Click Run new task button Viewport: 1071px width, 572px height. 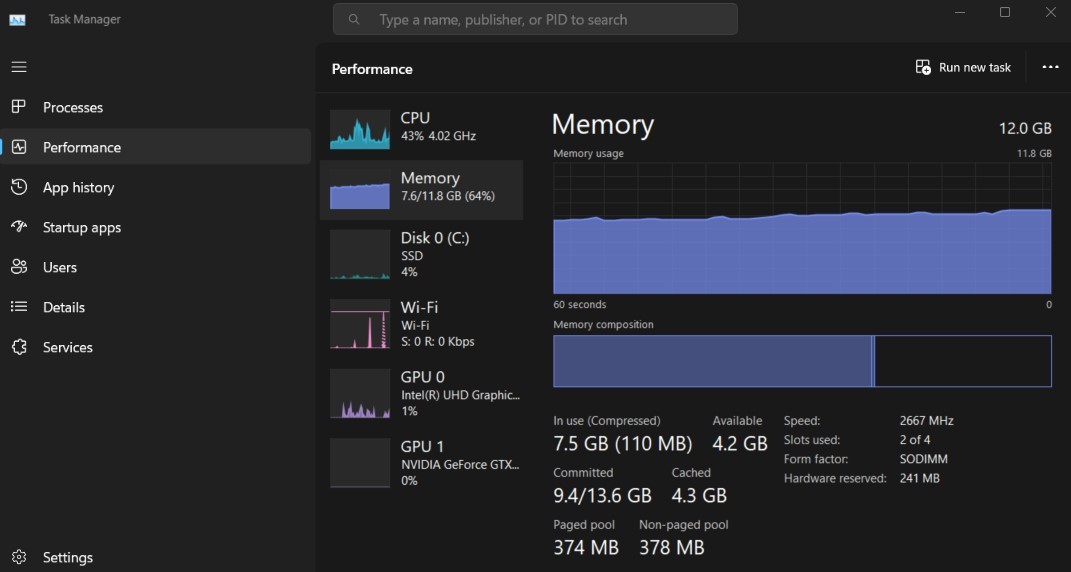tap(963, 67)
